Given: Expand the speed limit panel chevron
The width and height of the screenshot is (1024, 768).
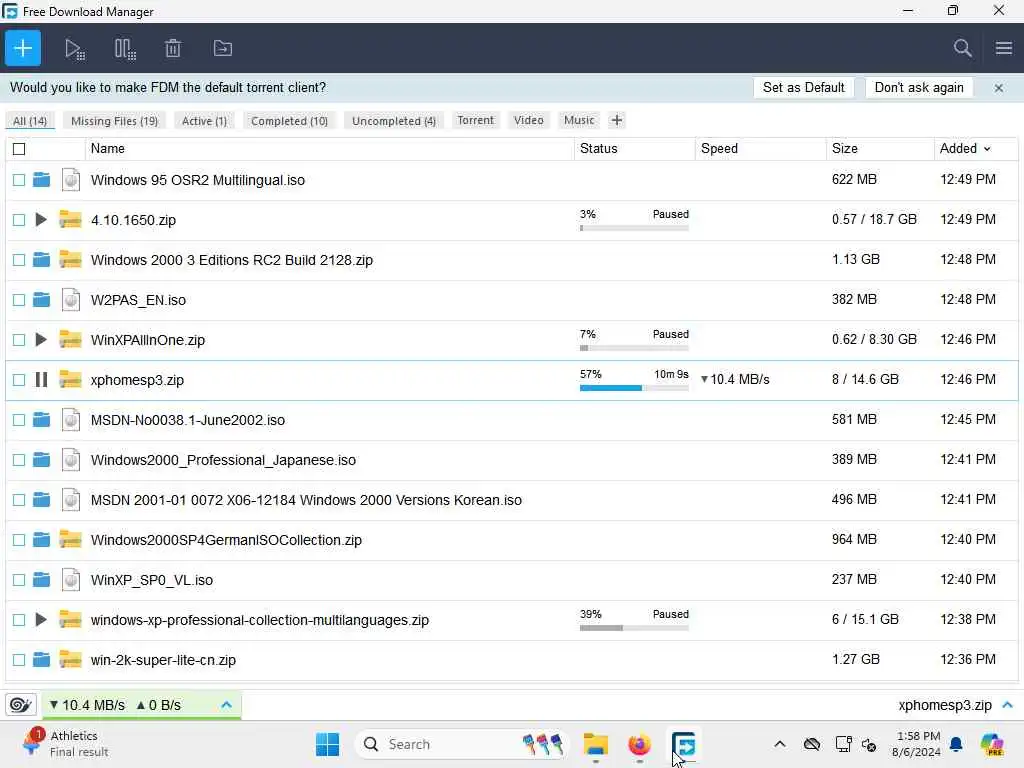Looking at the screenshot, I should [x=227, y=705].
